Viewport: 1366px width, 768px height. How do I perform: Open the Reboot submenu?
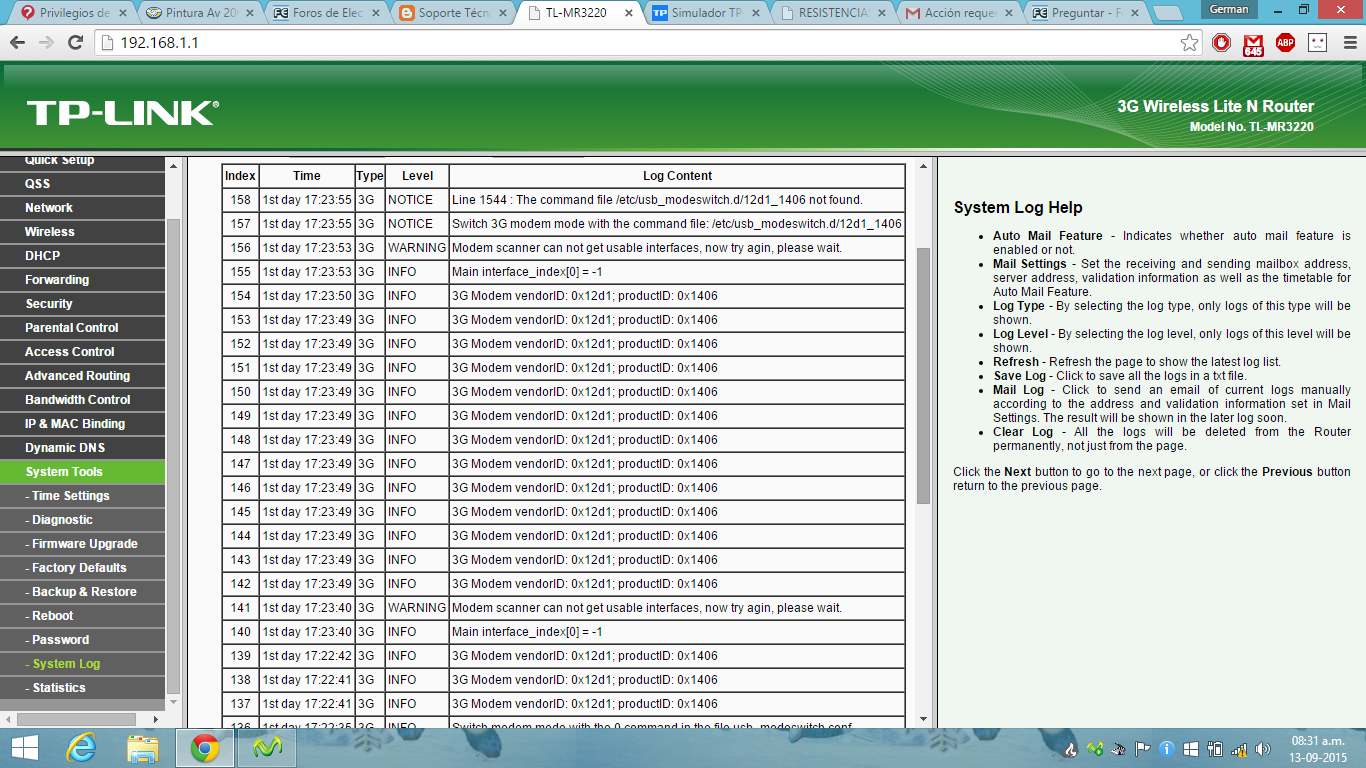pyautogui.click(x=82, y=616)
